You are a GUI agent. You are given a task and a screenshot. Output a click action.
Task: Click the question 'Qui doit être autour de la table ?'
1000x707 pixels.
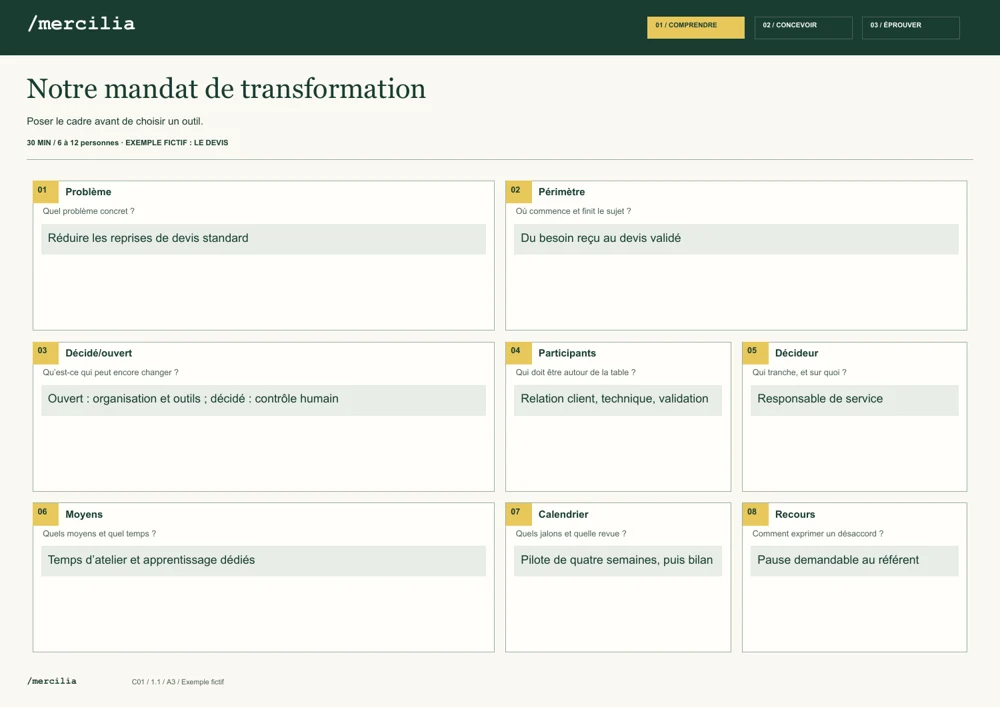point(575,372)
